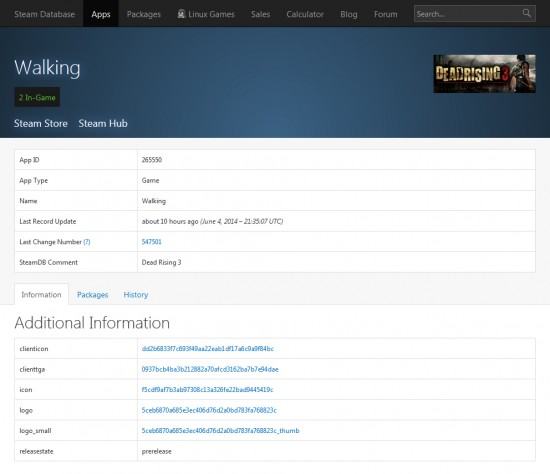Click the Name value Walking in table
Screen dimensions: 550x474
pyautogui.click(x=154, y=201)
